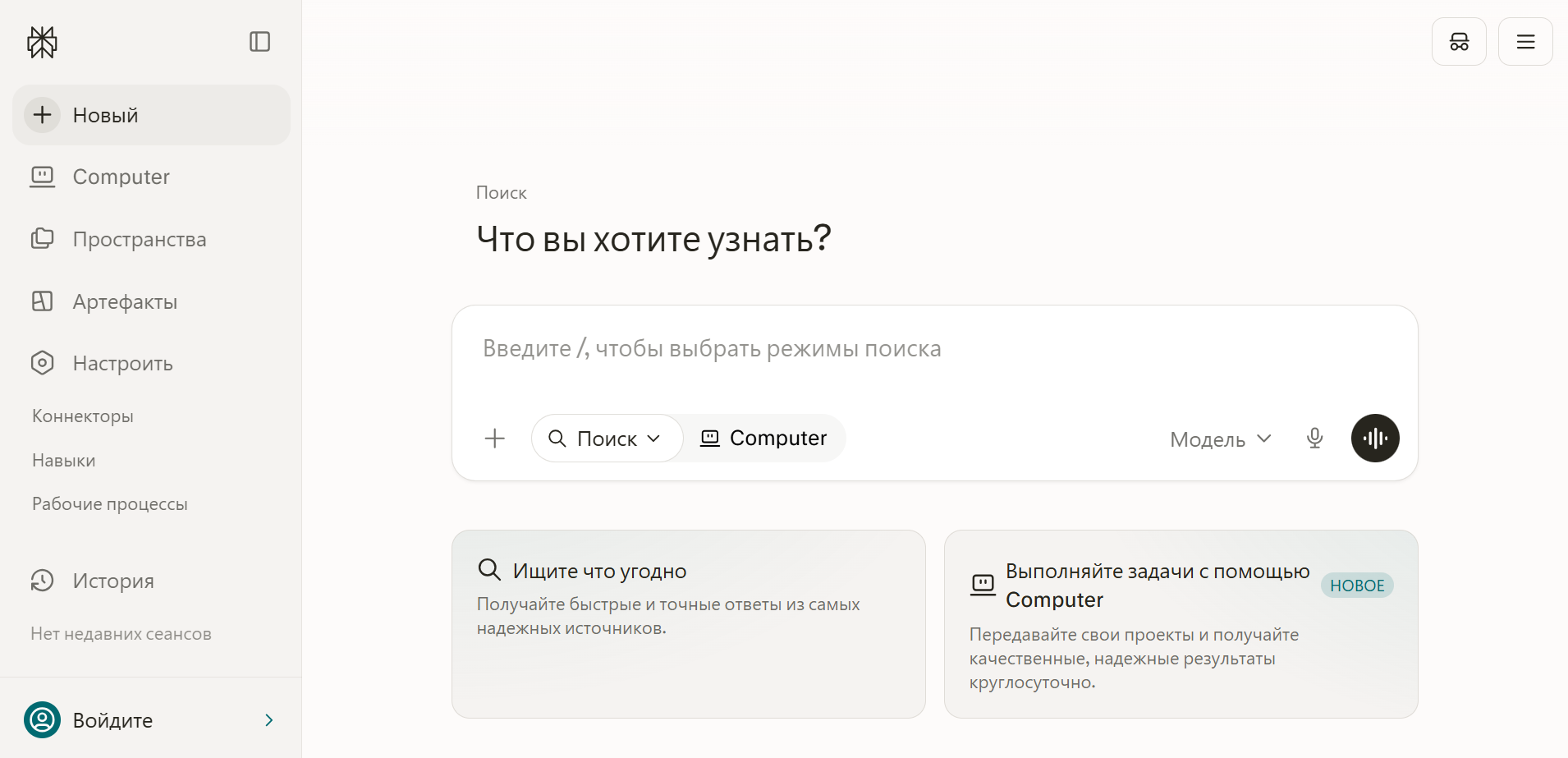Click the История clock icon
The width and height of the screenshot is (1568, 758).
[x=42, y=581]
